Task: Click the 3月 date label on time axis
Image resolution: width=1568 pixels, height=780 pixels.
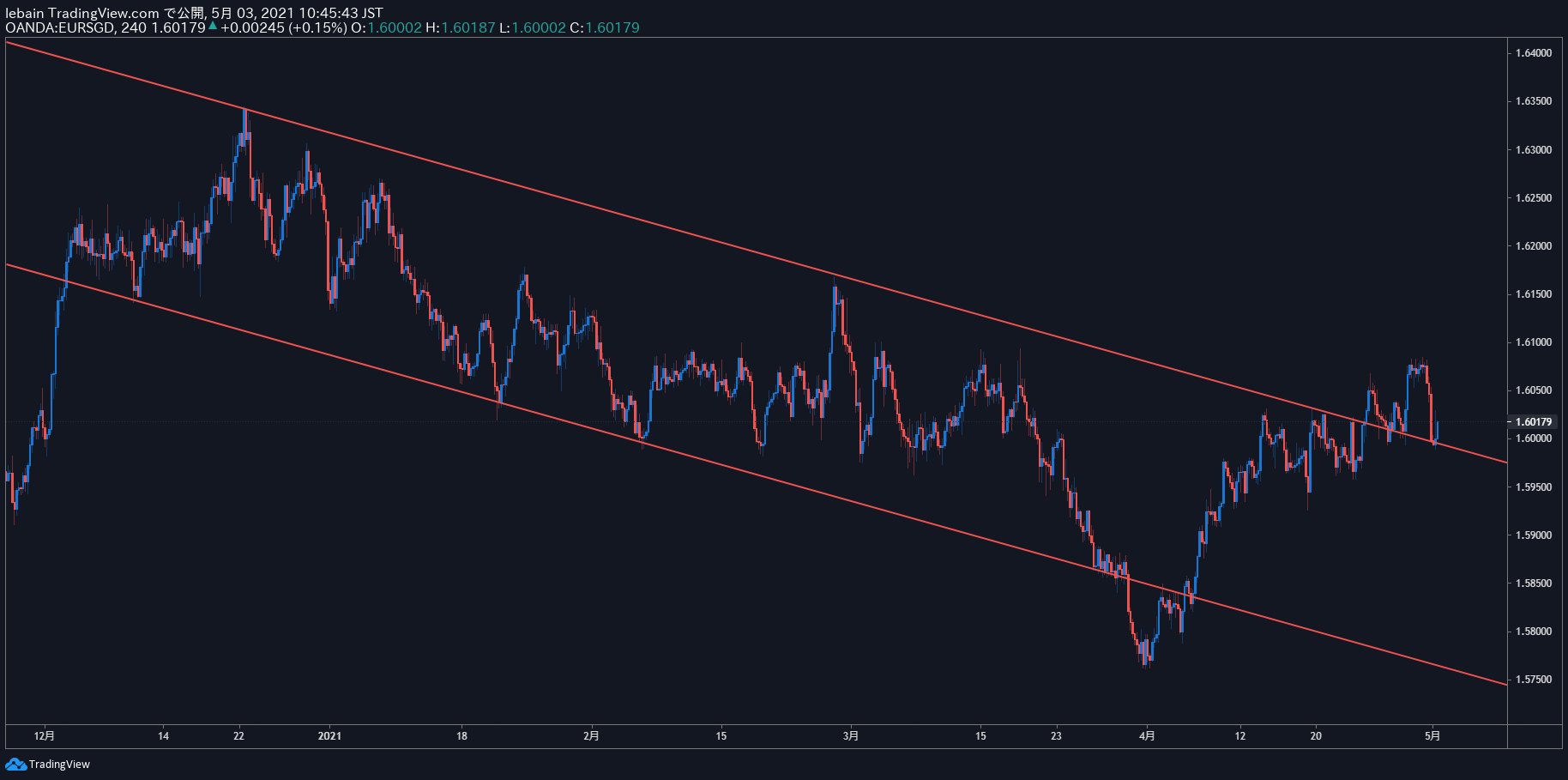Action: [x=851, y=736]
